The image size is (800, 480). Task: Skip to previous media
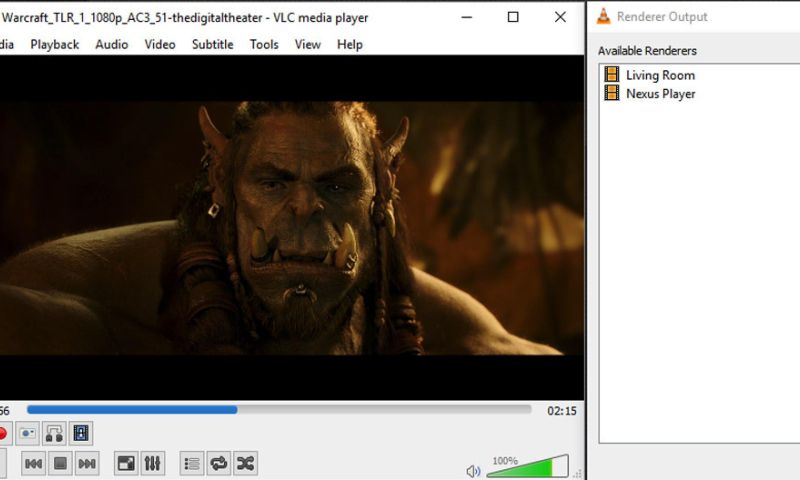pos(34,463)
